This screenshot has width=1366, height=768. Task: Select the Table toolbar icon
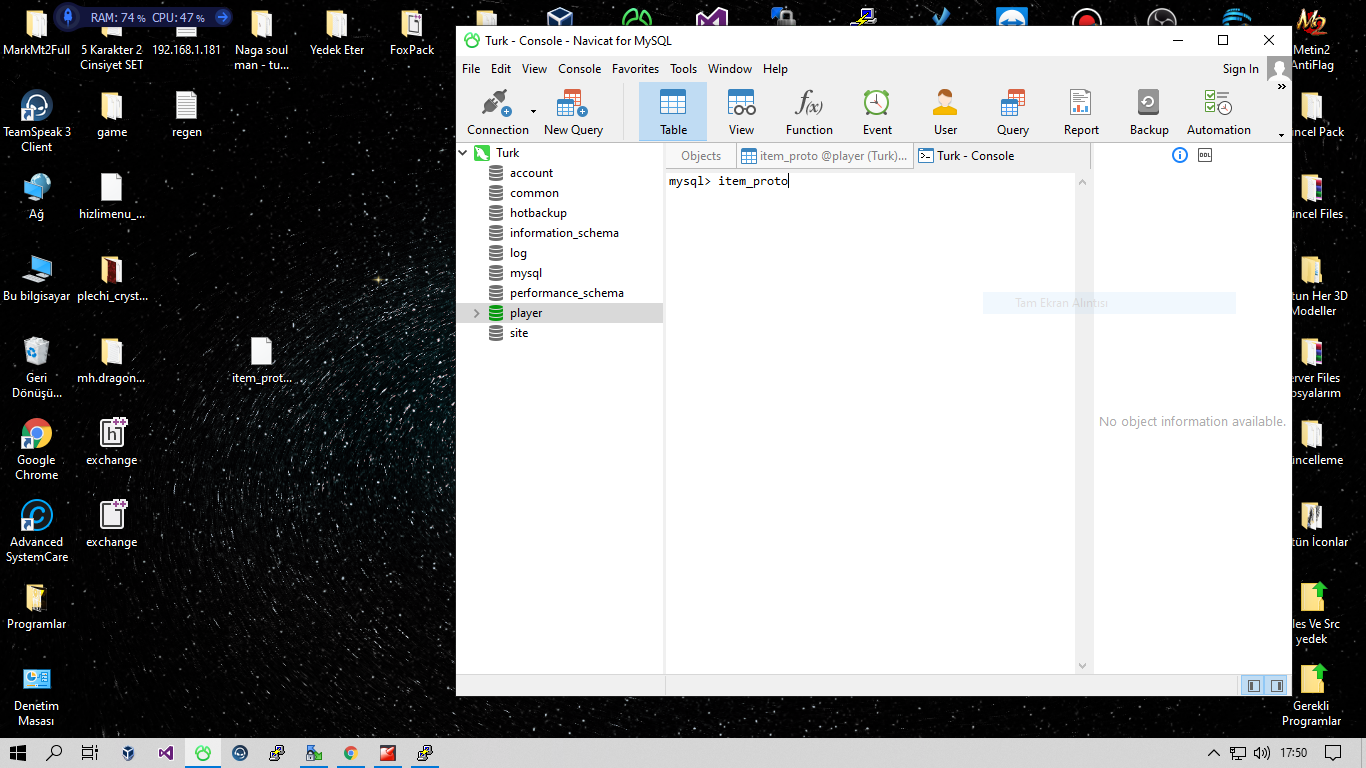tap(673, 111)
